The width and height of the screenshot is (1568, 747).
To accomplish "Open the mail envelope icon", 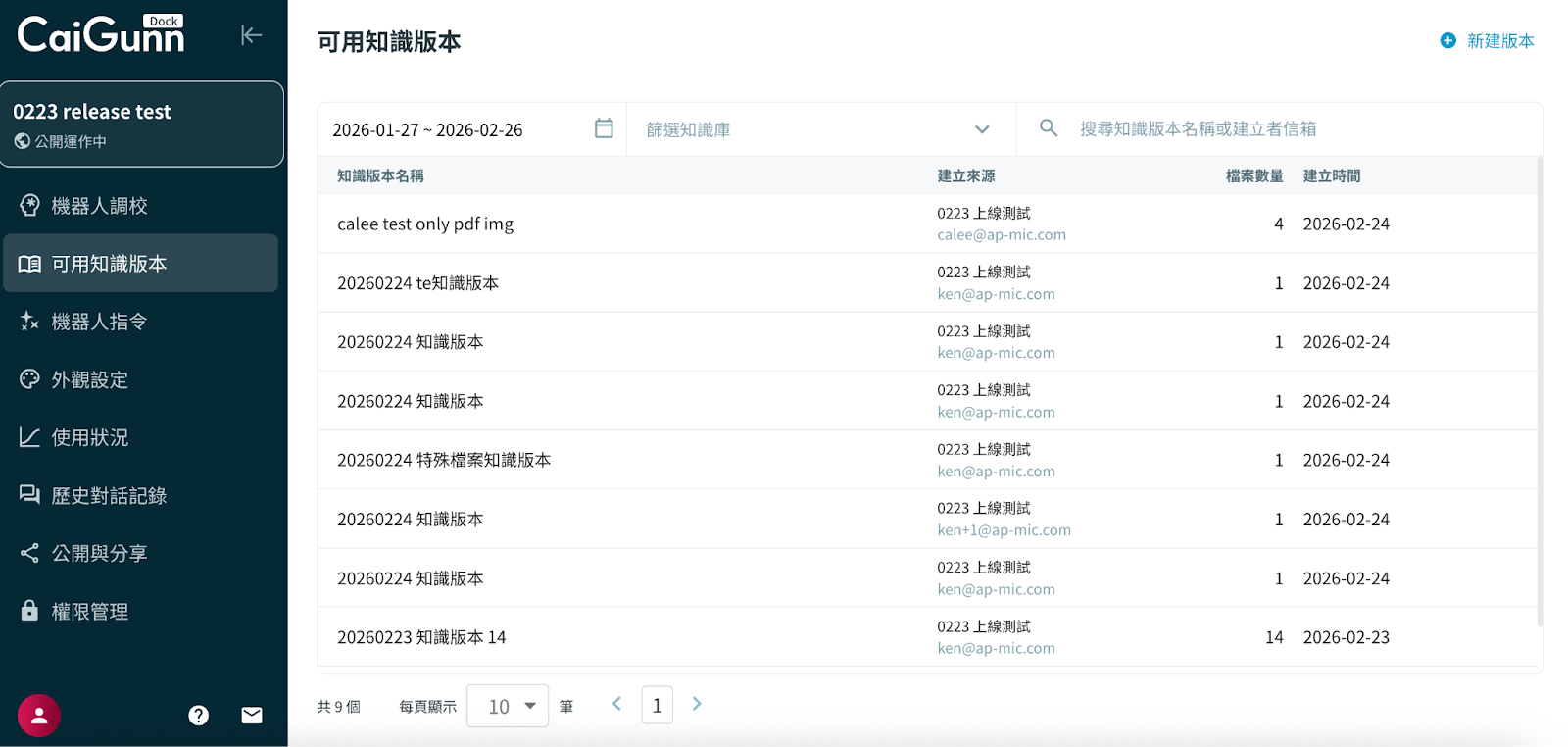I will click(252, 716).
